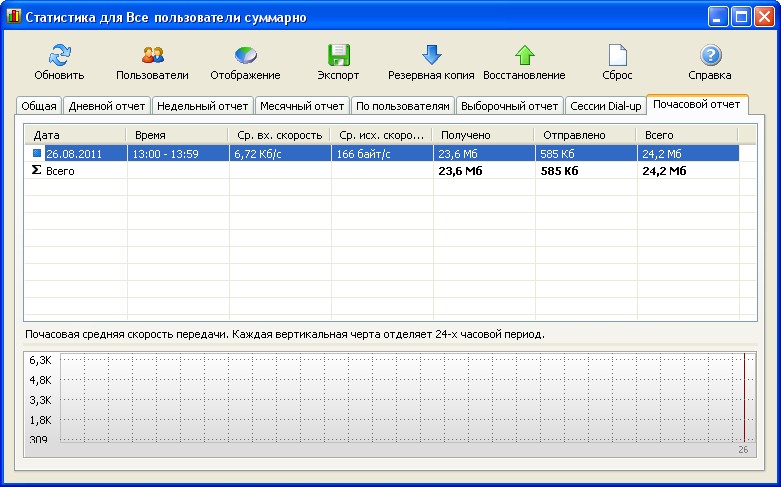Sort by Ср. вх. скорость column header
Image resolution: width=781 pixels, height=487 pixels.
pyautogui.click(x=280, y=135)
